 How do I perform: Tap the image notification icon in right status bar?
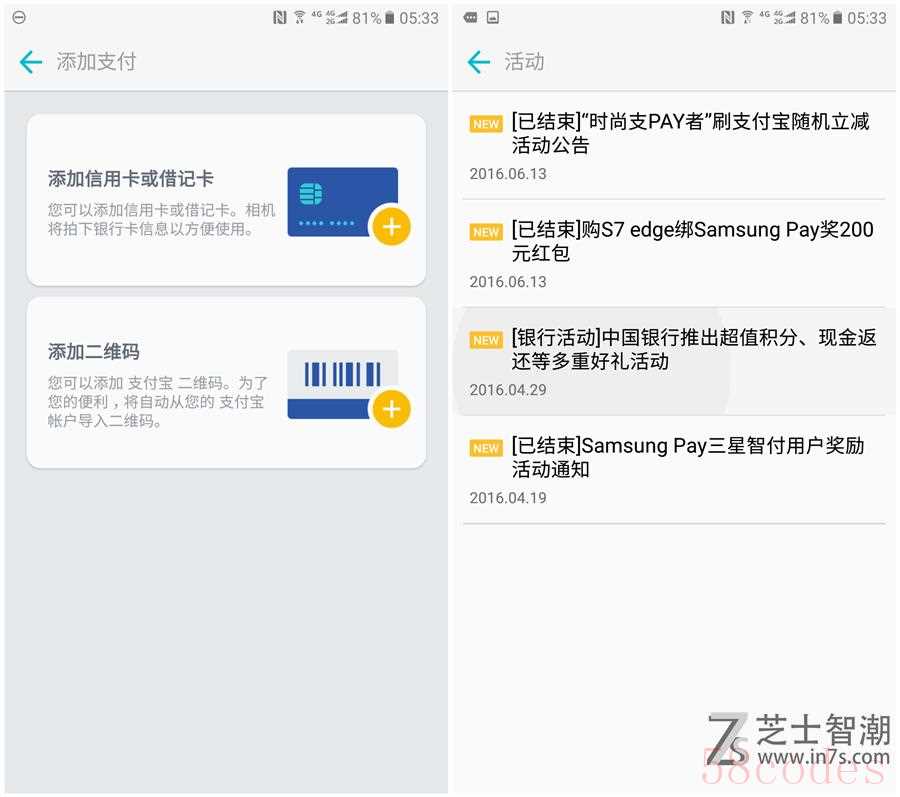pyautogui.click(x=492, y=17)
